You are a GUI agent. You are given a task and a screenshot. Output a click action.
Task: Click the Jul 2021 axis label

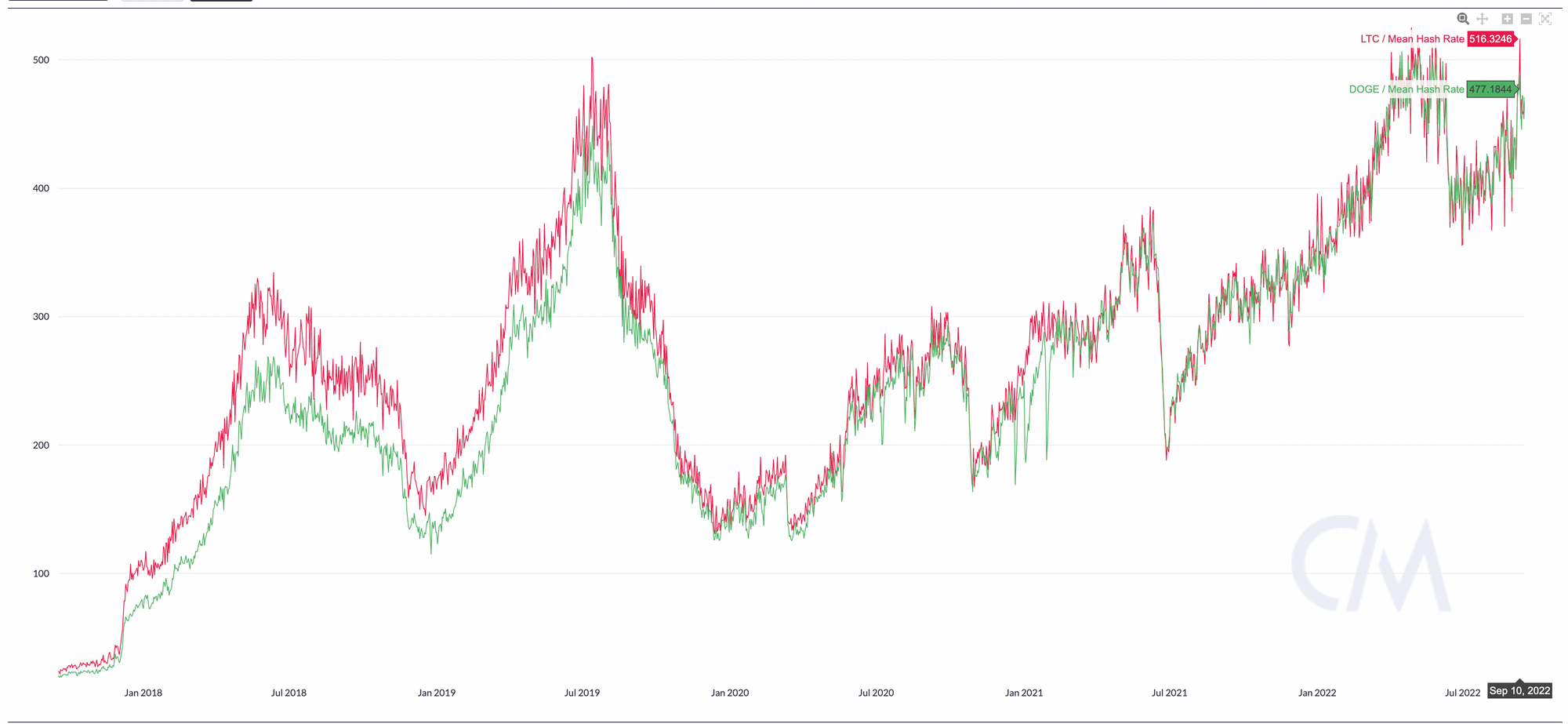pos(1169,693)
